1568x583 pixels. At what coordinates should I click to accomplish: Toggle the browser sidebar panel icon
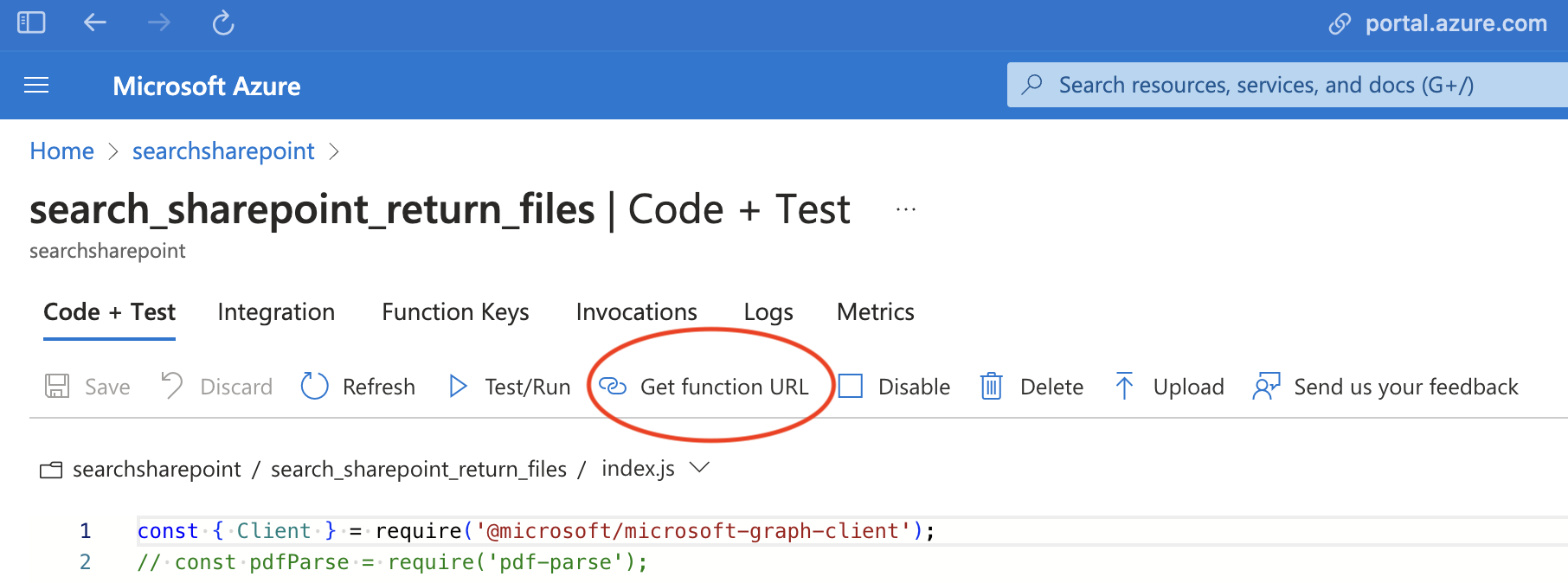(x=31, y=22)
